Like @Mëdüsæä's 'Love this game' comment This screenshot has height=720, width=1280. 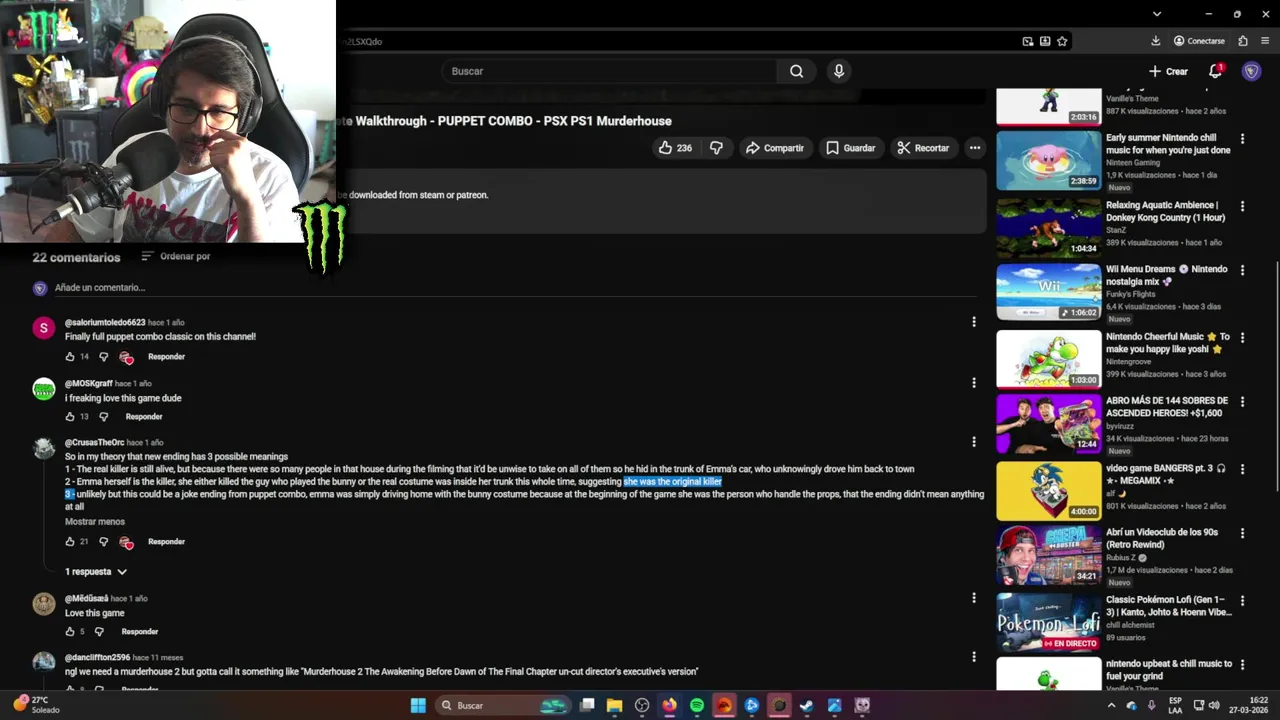pos(70,632)
